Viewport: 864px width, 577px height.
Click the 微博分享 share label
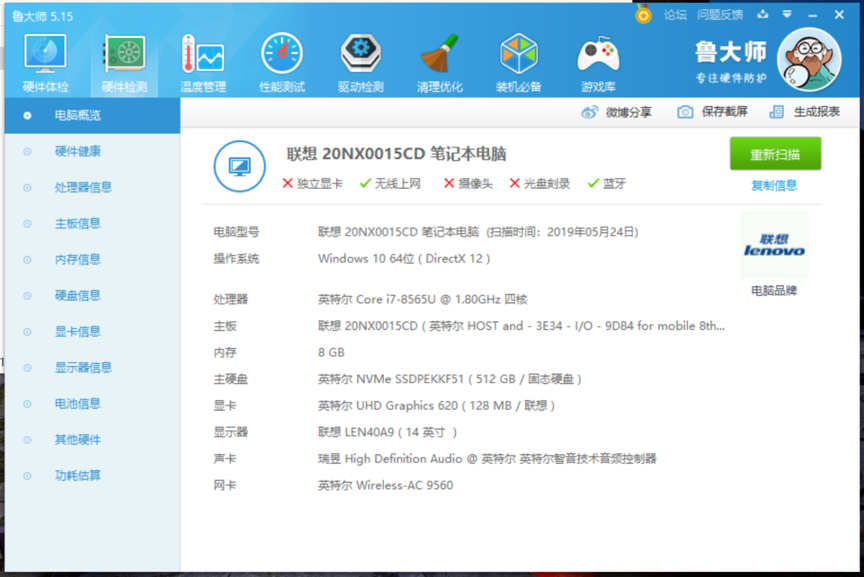click(629, 112)
